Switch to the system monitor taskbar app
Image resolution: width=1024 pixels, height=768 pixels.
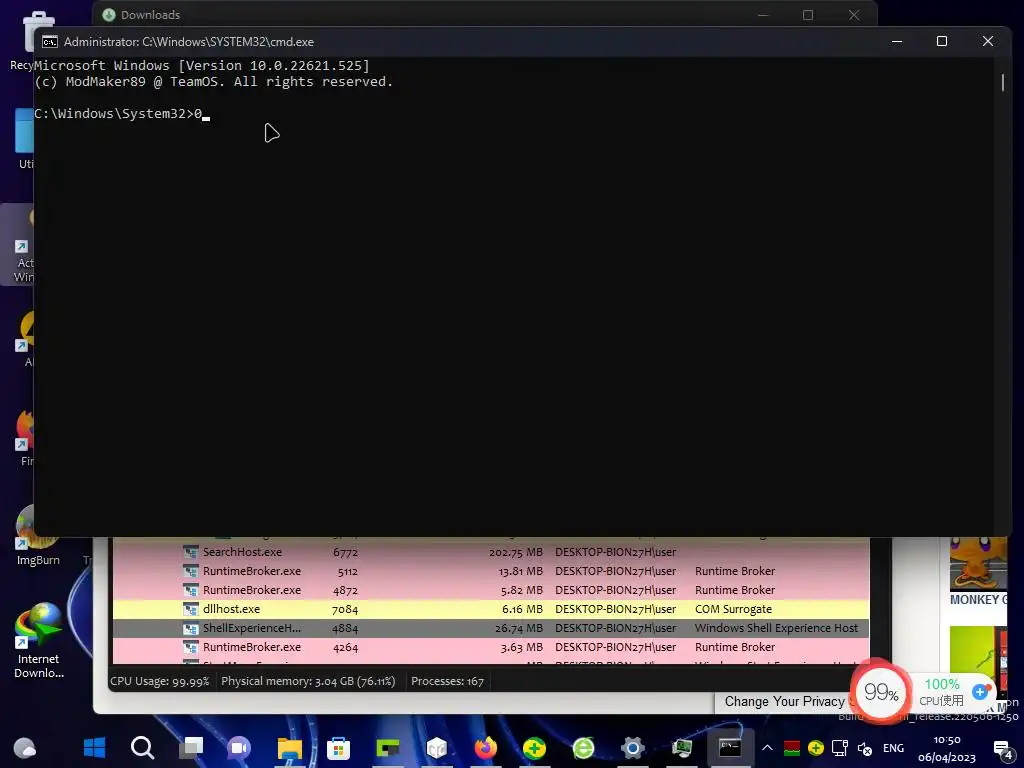[x=681, y=747]
